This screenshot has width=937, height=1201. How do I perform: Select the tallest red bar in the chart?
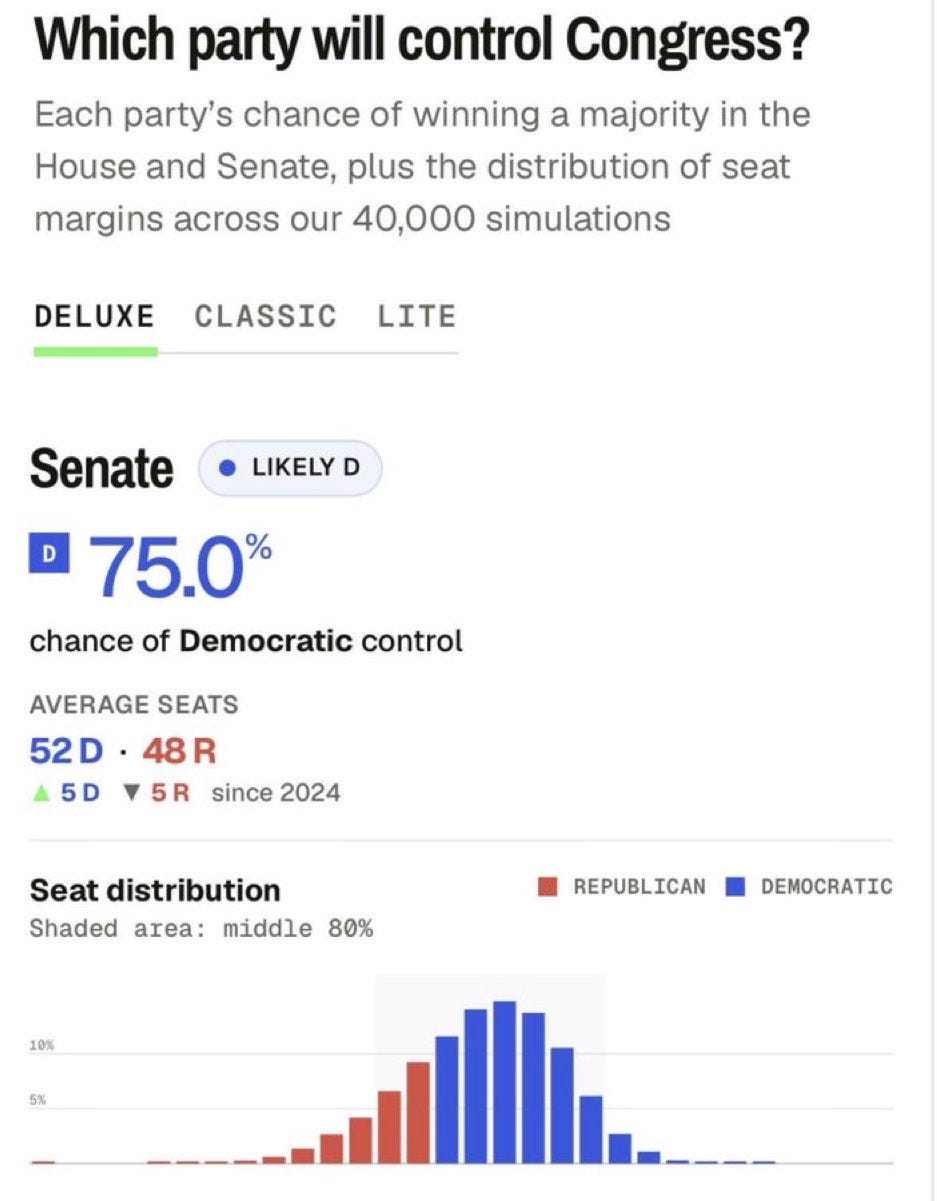pos(418,1112)
